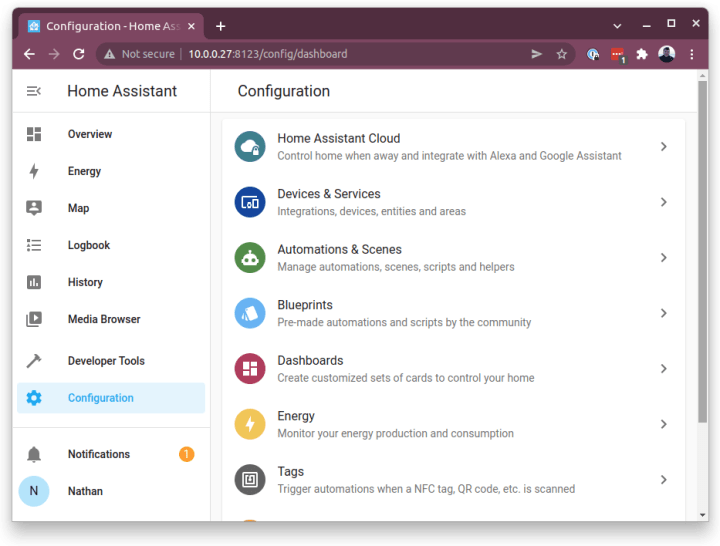Select Logbook in the sidebar

(x=111, y=245)
